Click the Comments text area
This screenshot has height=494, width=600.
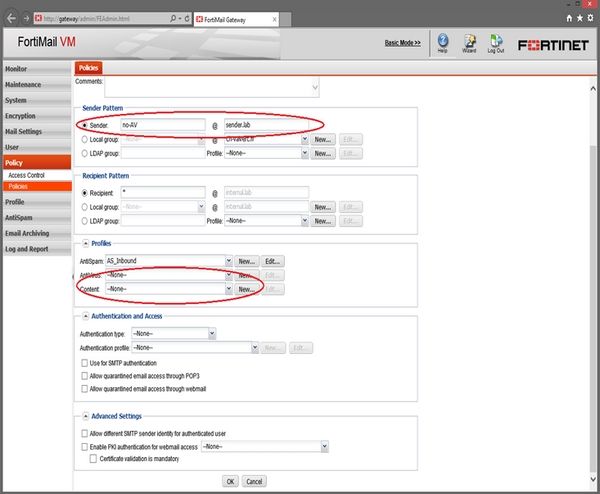click(x=212, y=87)
